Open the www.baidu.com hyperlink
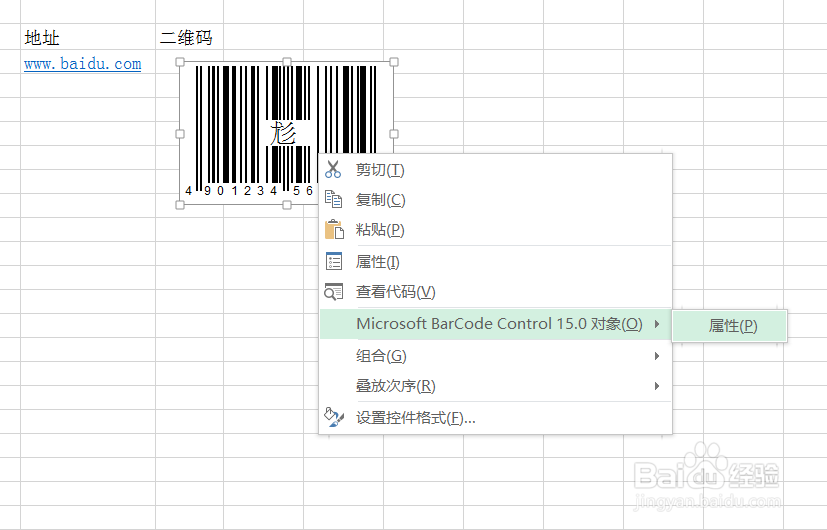The height and width of the screenshot is (530, 827). pyautogui.click(x=83, y=64)
